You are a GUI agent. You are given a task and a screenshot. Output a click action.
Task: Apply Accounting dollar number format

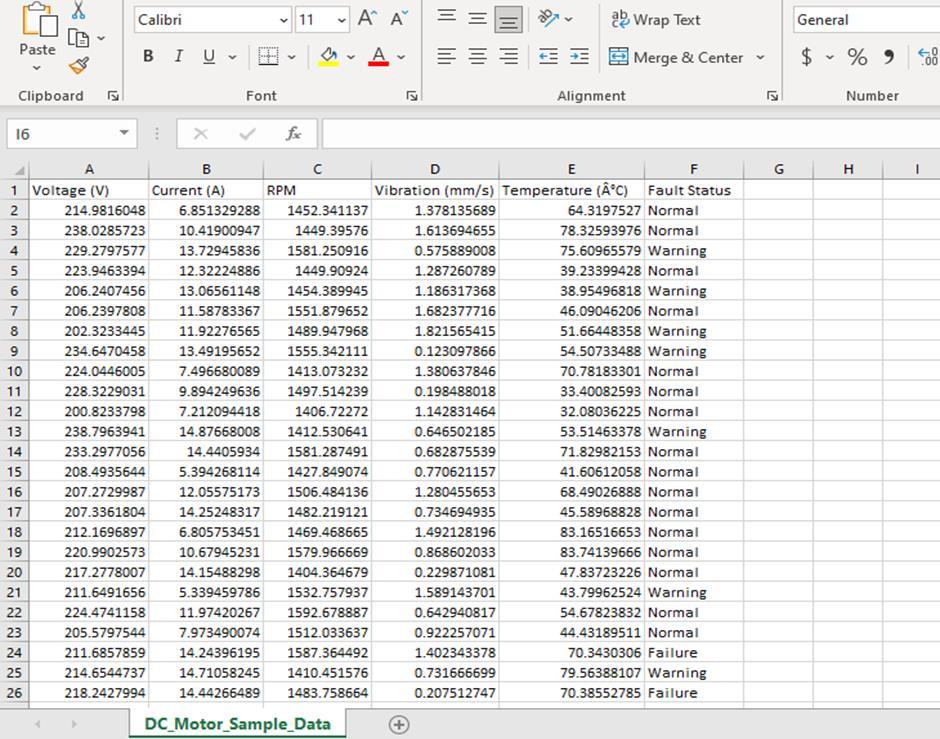point(806,57)
